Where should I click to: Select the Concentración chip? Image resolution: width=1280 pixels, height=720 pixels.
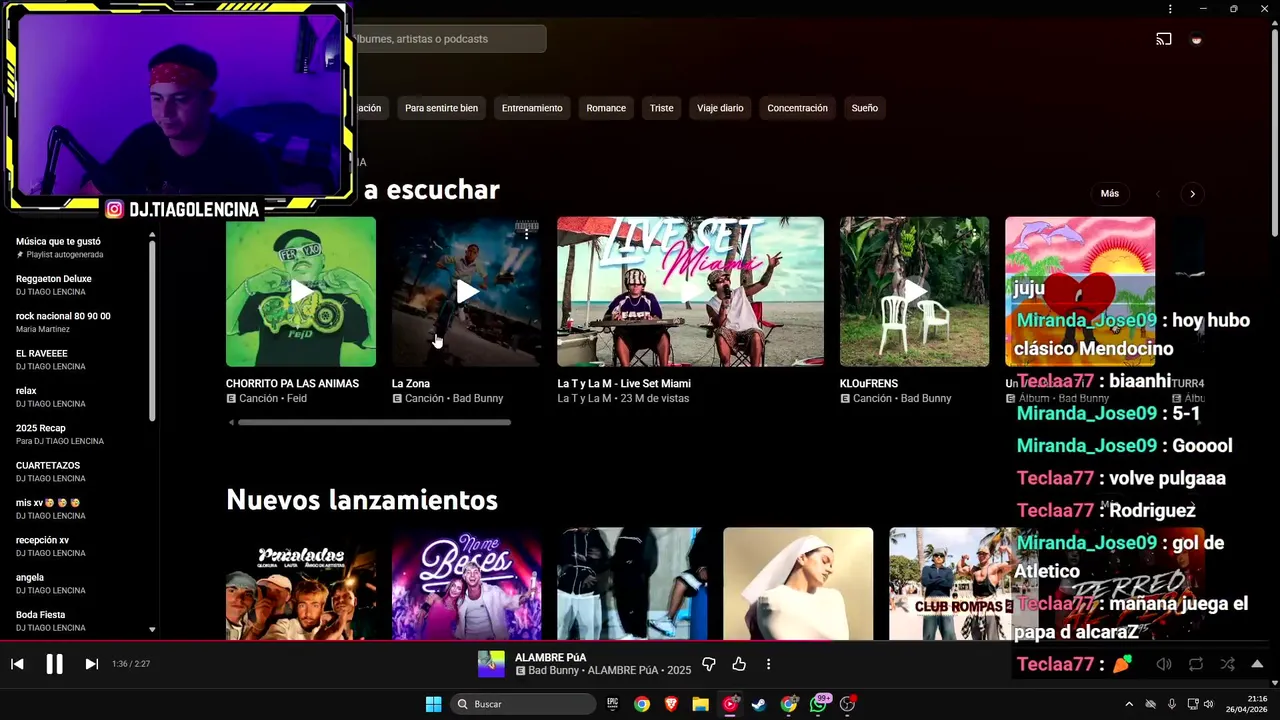pos(797,108)
